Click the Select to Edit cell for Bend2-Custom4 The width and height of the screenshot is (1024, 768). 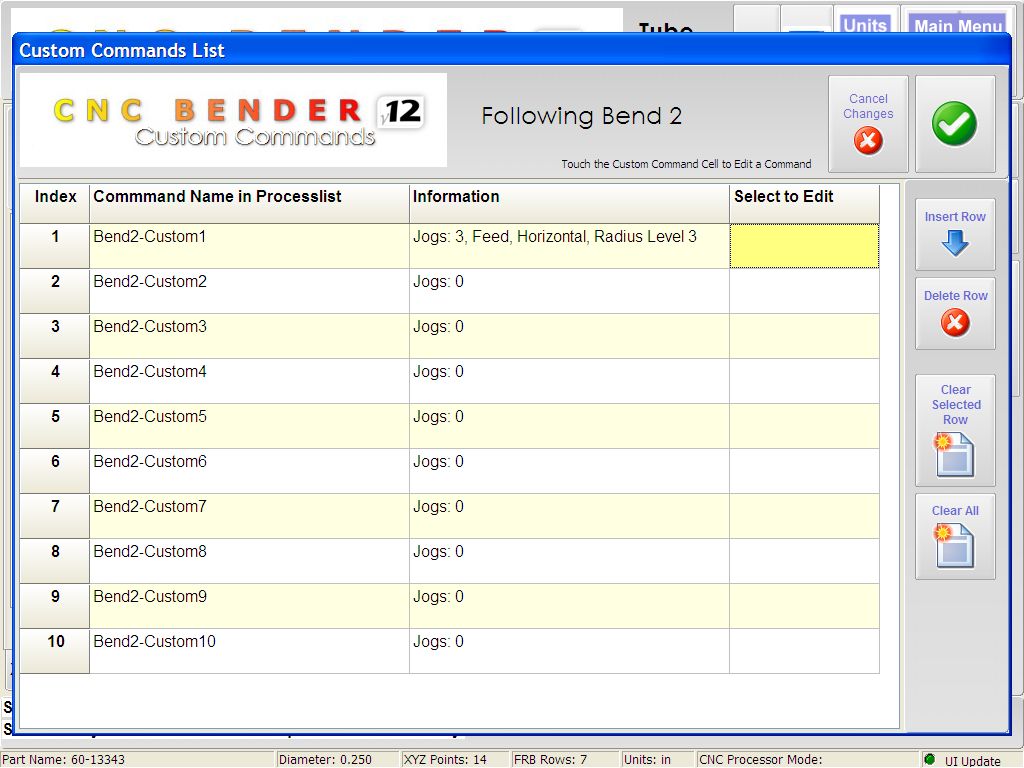pyautogui.click(x=804, y=381)
